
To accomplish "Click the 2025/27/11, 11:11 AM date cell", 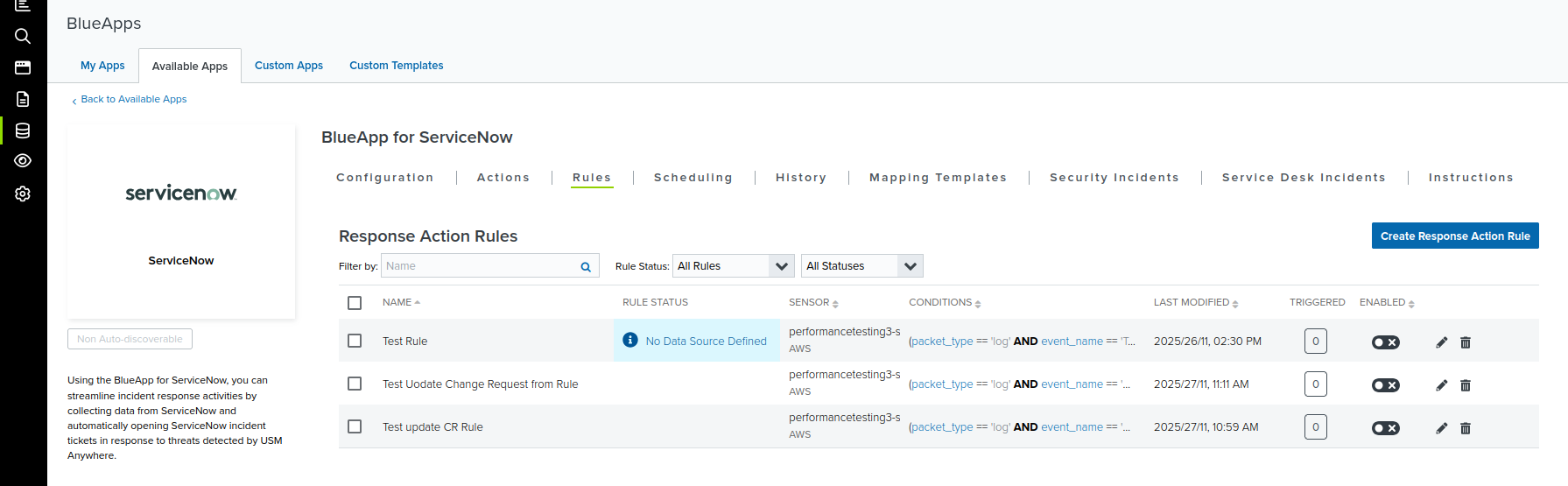I will [x=1201, y=384].
